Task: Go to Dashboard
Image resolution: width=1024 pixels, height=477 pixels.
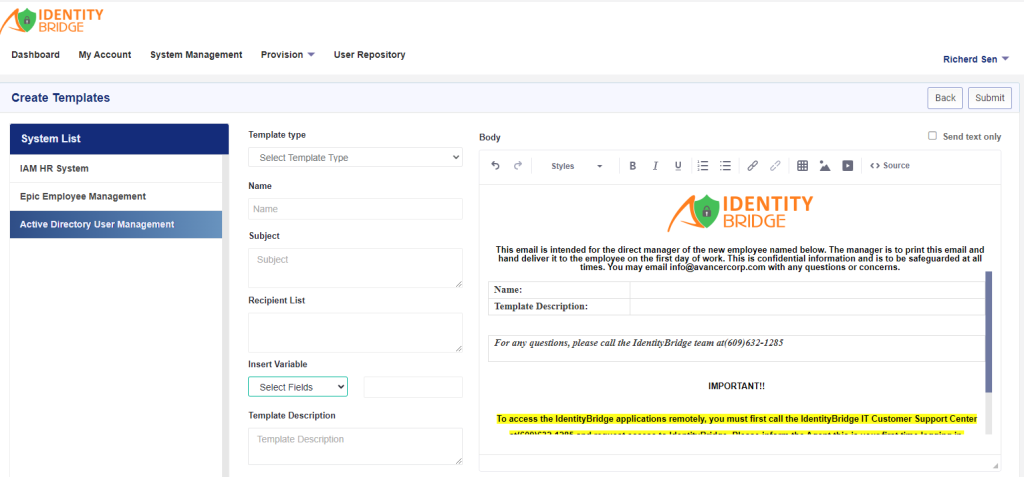Action: pyautogui.click(x=35, y=55)
